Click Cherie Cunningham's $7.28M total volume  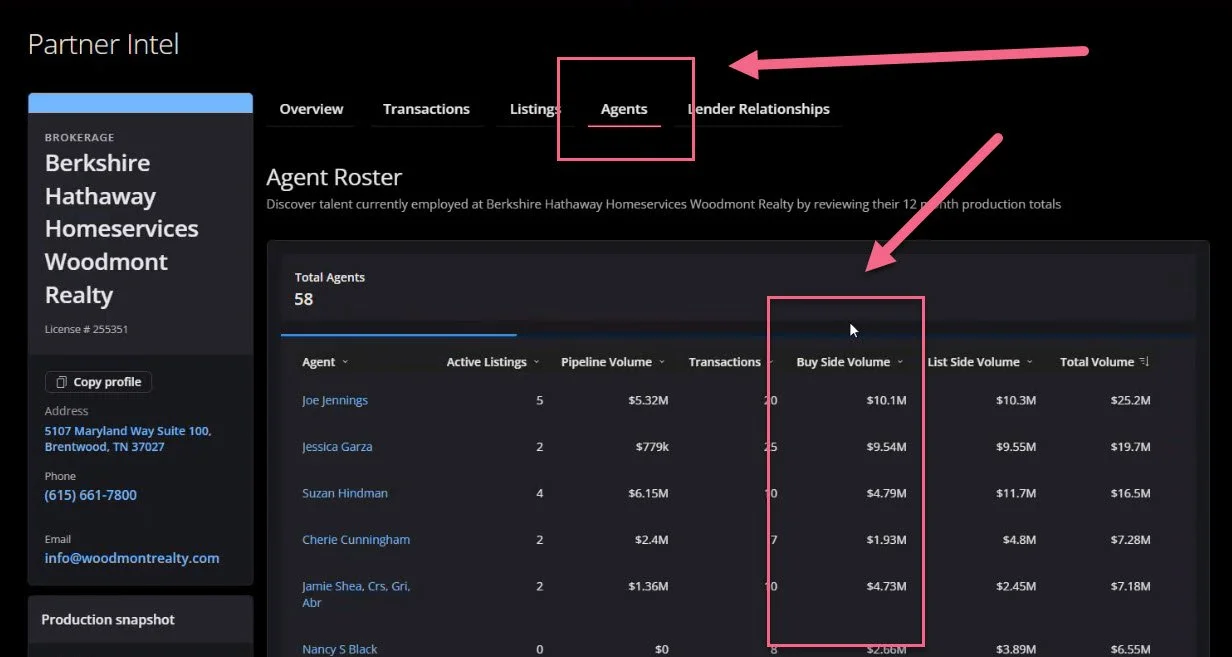[1131, 540]
